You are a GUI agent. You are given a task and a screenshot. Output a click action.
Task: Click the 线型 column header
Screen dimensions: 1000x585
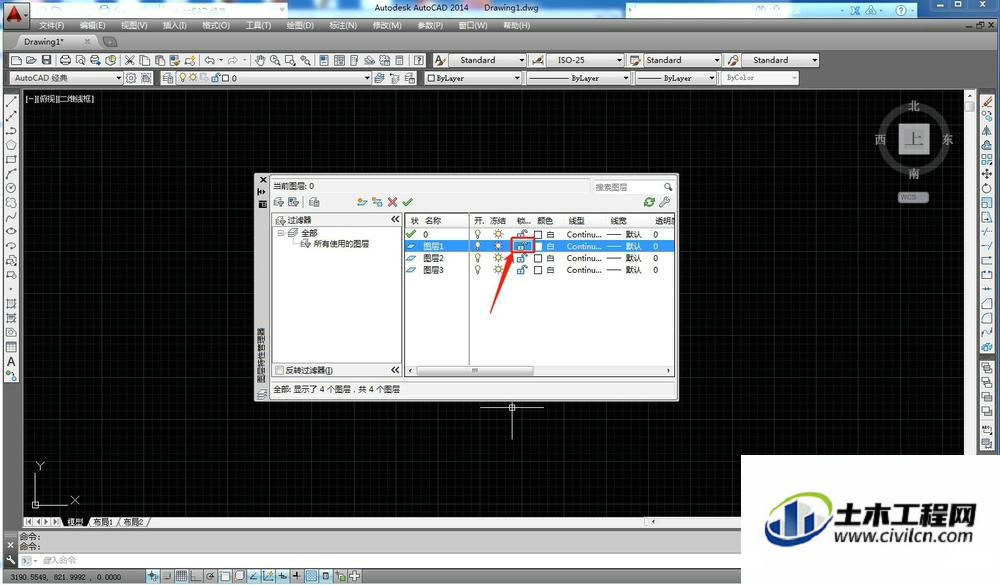(577, 221)
